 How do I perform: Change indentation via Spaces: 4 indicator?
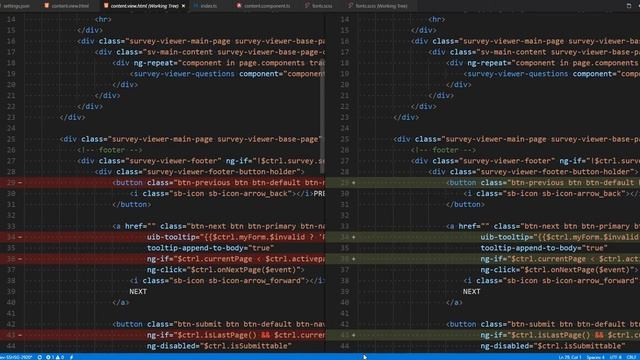pyautogui.click(x=596, y=357)
